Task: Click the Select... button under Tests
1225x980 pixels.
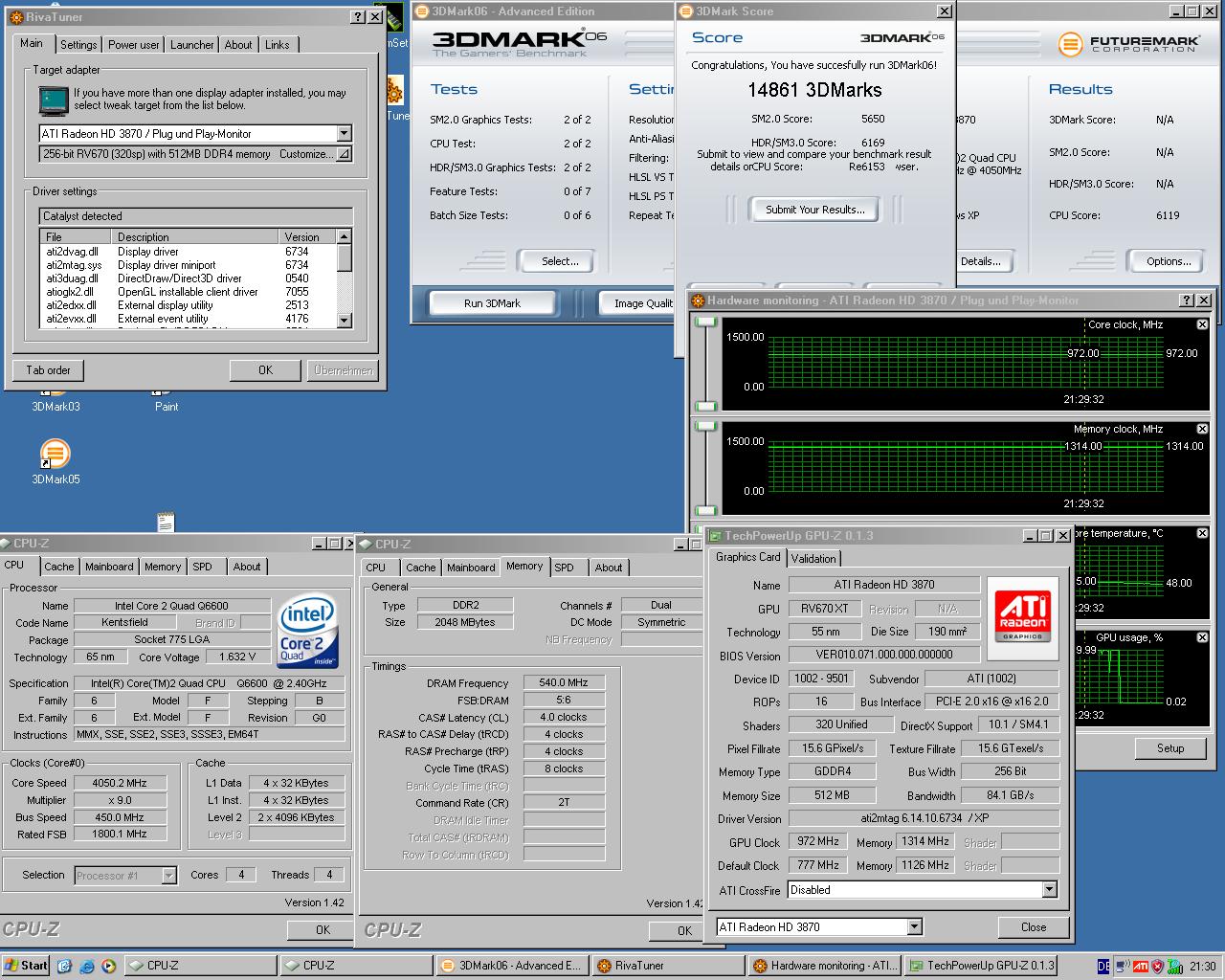Action: [560, 261]
